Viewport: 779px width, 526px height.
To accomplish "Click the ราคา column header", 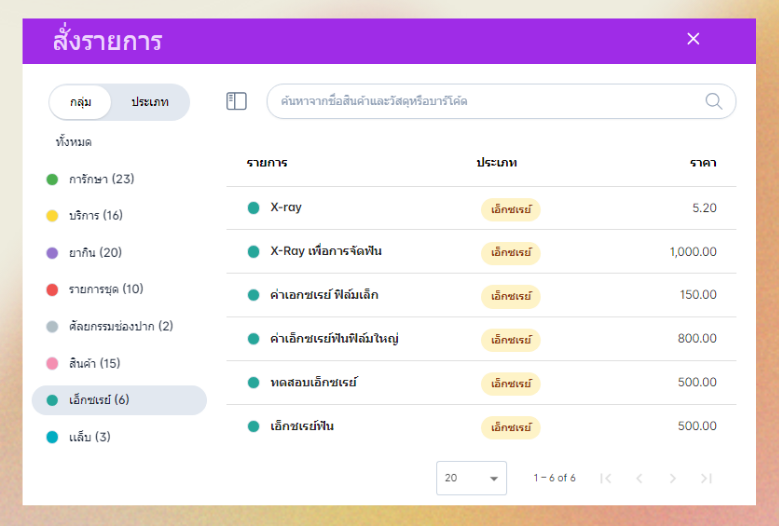I will click(x=703, y=163).
